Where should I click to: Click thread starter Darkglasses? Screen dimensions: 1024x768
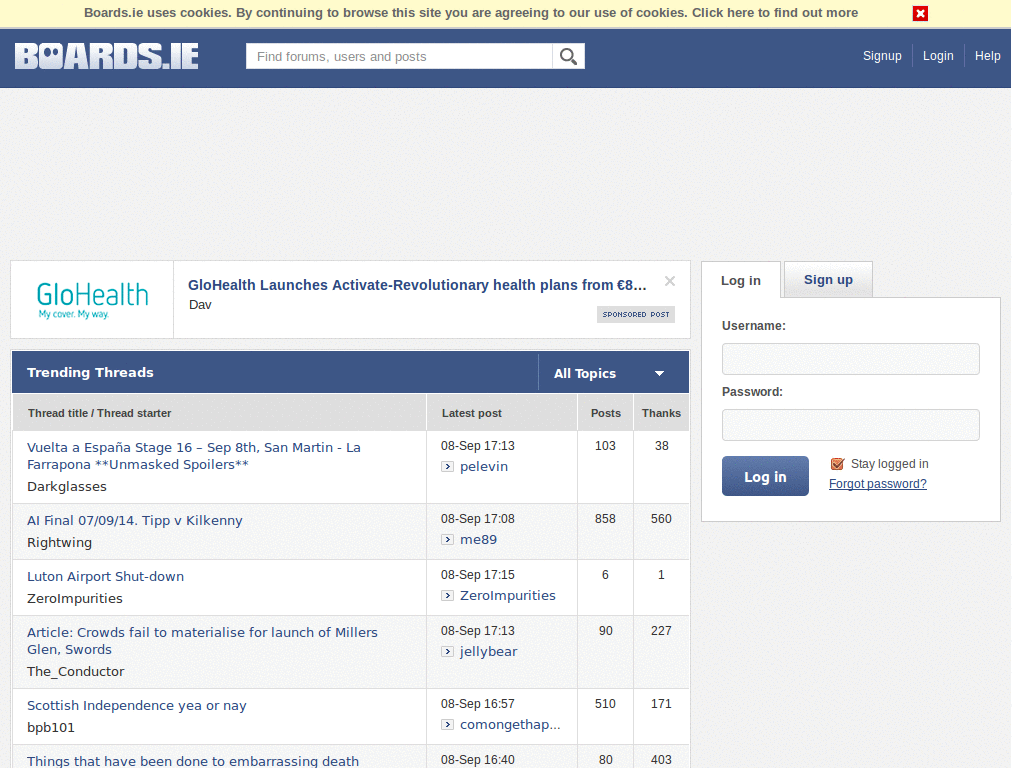pos(67,487)
